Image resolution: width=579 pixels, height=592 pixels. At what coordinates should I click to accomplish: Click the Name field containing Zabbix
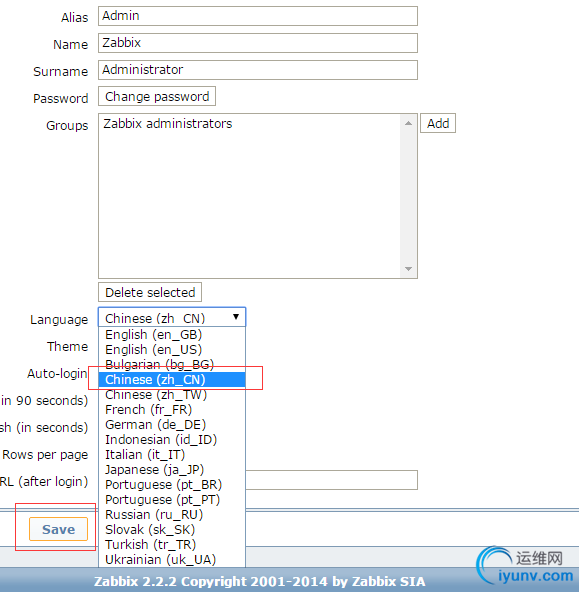pos(258,43)
